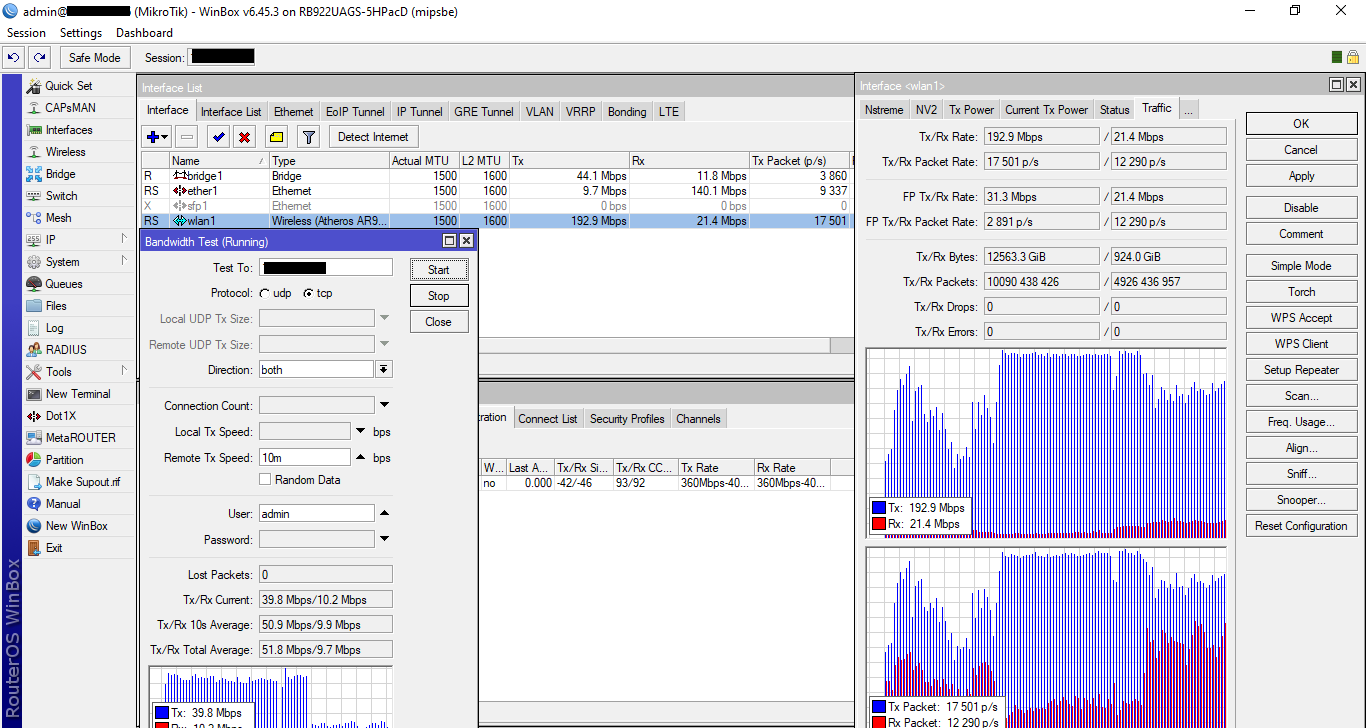The width and height of the screenshot is (1366, 728).
Task: Expand the Local Tx Speed arrow
Action: 361,432
